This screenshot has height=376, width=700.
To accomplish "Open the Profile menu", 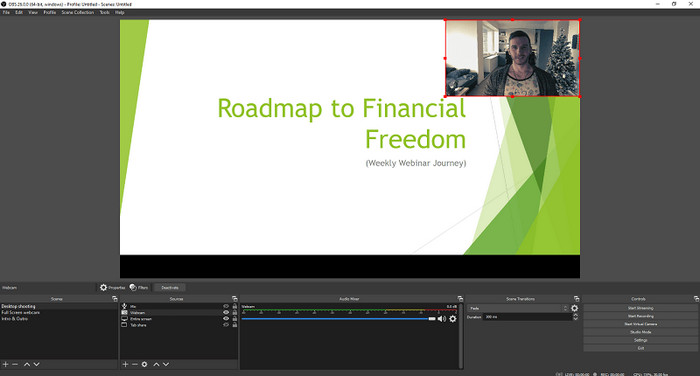I will click(50, 13).
